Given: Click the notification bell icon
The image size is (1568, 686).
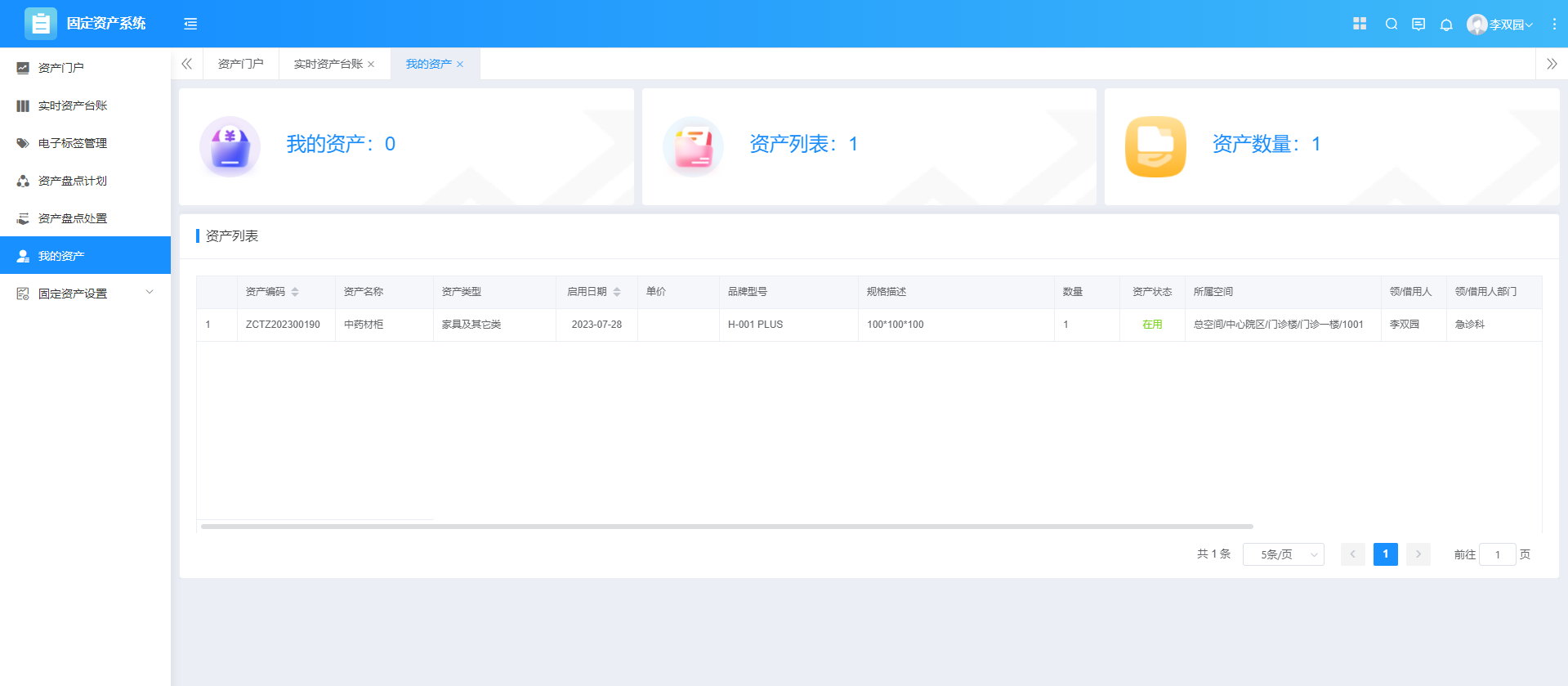Looking at the screenshot, I should [x=1446, y=25].
